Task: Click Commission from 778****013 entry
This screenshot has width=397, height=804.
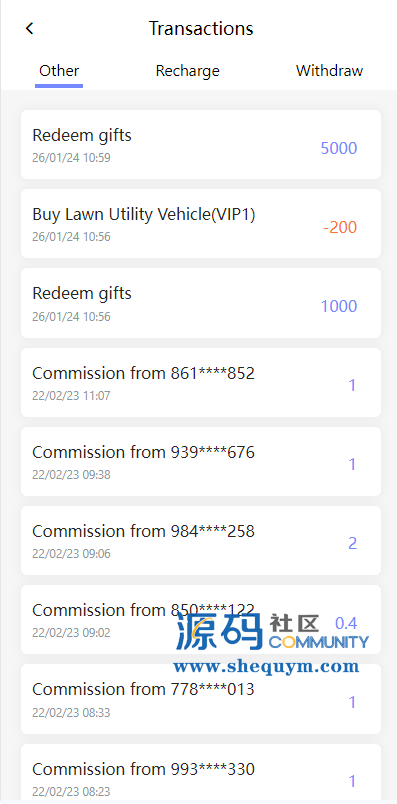Action: tap(201, 699)
